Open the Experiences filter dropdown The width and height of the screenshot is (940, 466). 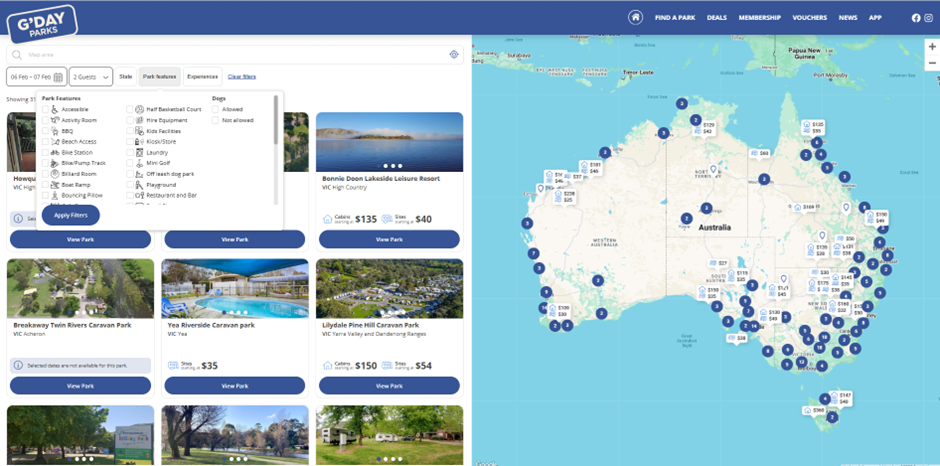[x=202, y=77]
